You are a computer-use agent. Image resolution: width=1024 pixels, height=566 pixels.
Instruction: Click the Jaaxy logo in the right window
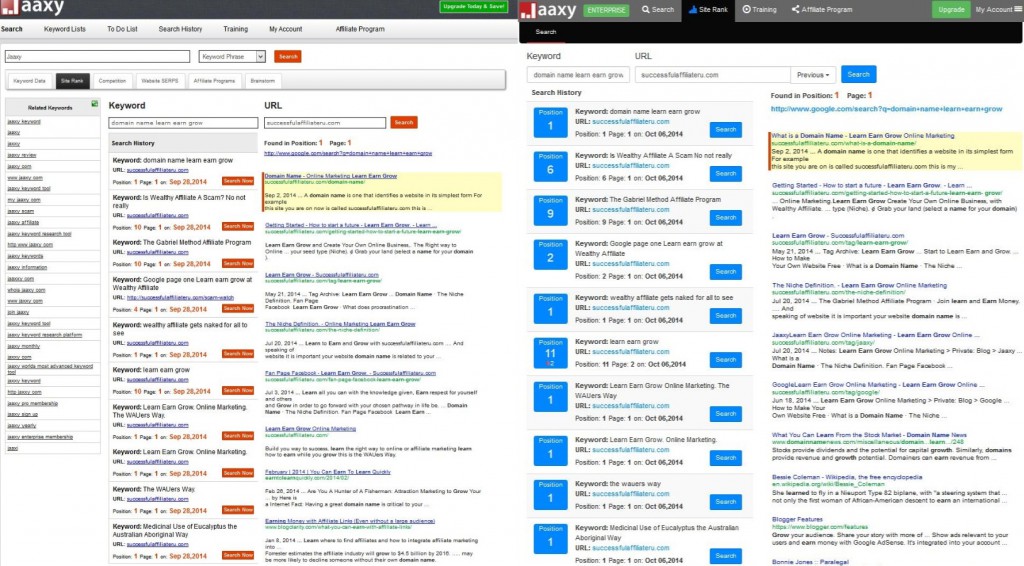click(549, 10)
